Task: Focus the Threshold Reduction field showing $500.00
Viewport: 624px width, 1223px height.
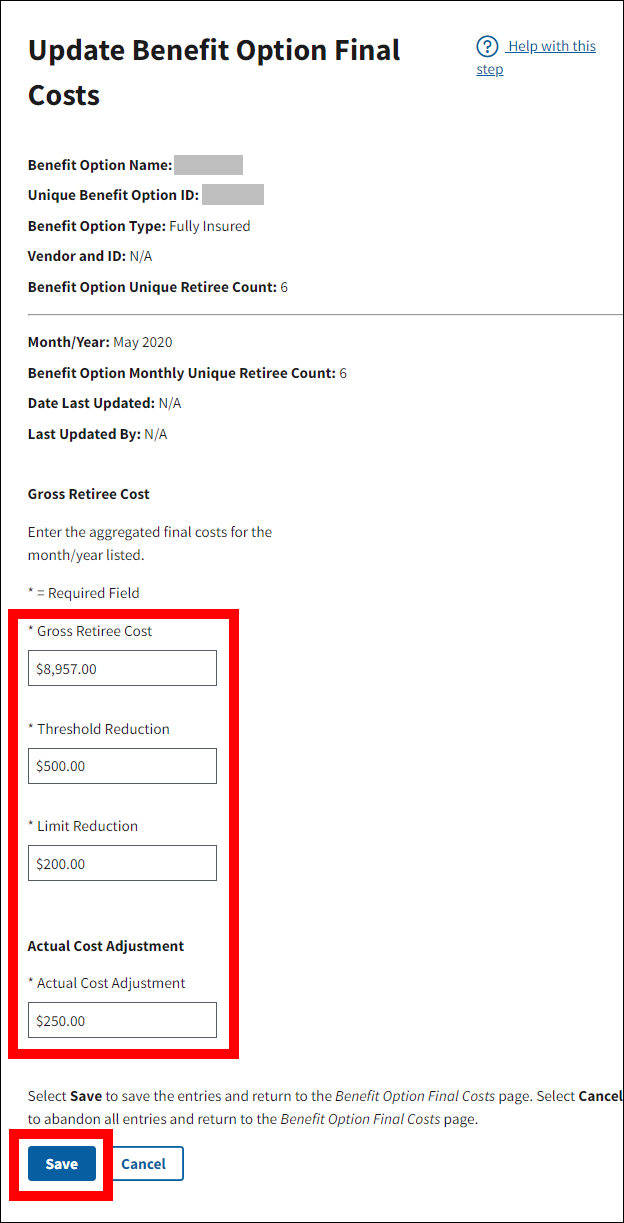Action: click(122, 766)
